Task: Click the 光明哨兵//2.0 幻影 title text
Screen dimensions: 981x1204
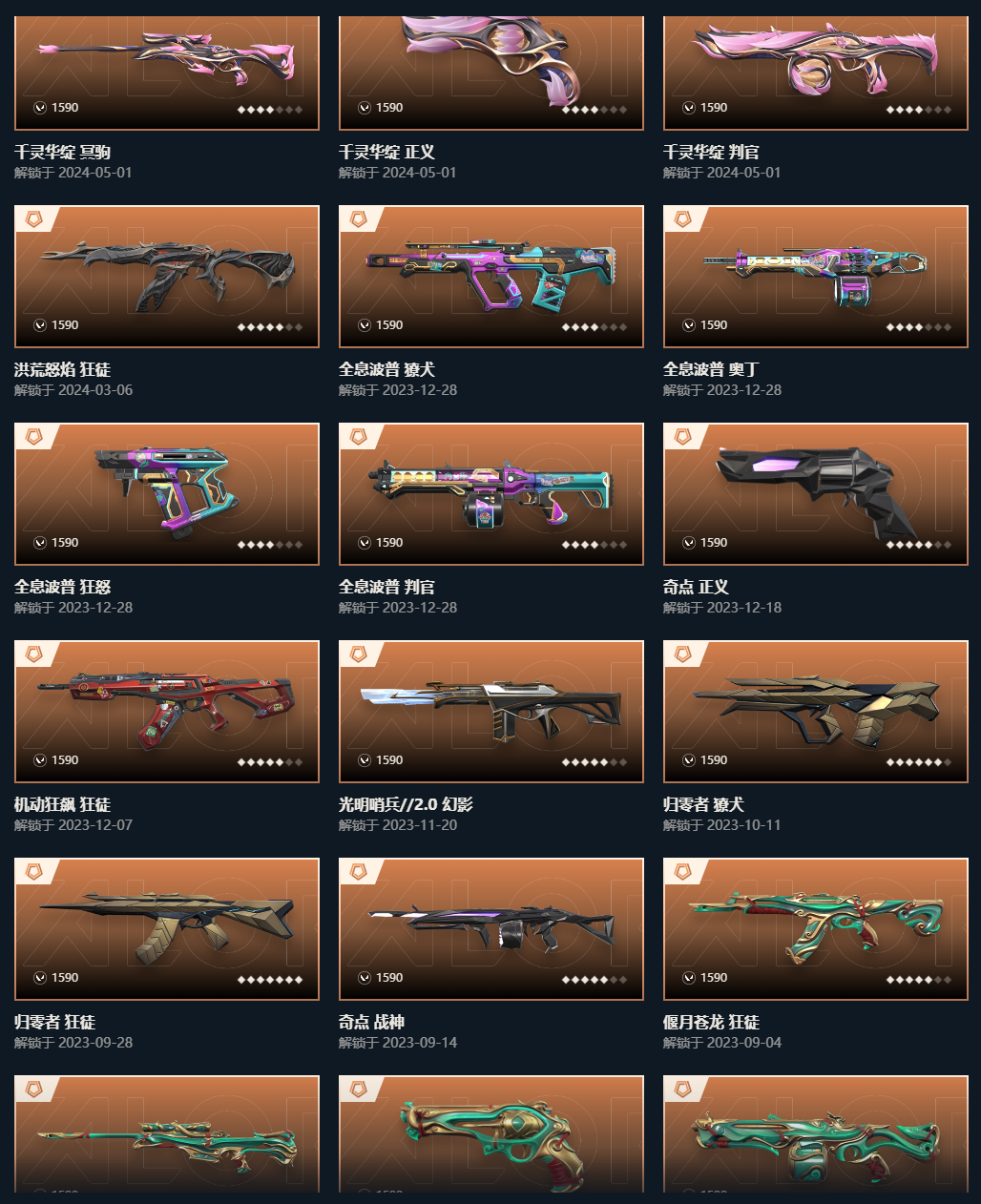Action: coord(406,804)
